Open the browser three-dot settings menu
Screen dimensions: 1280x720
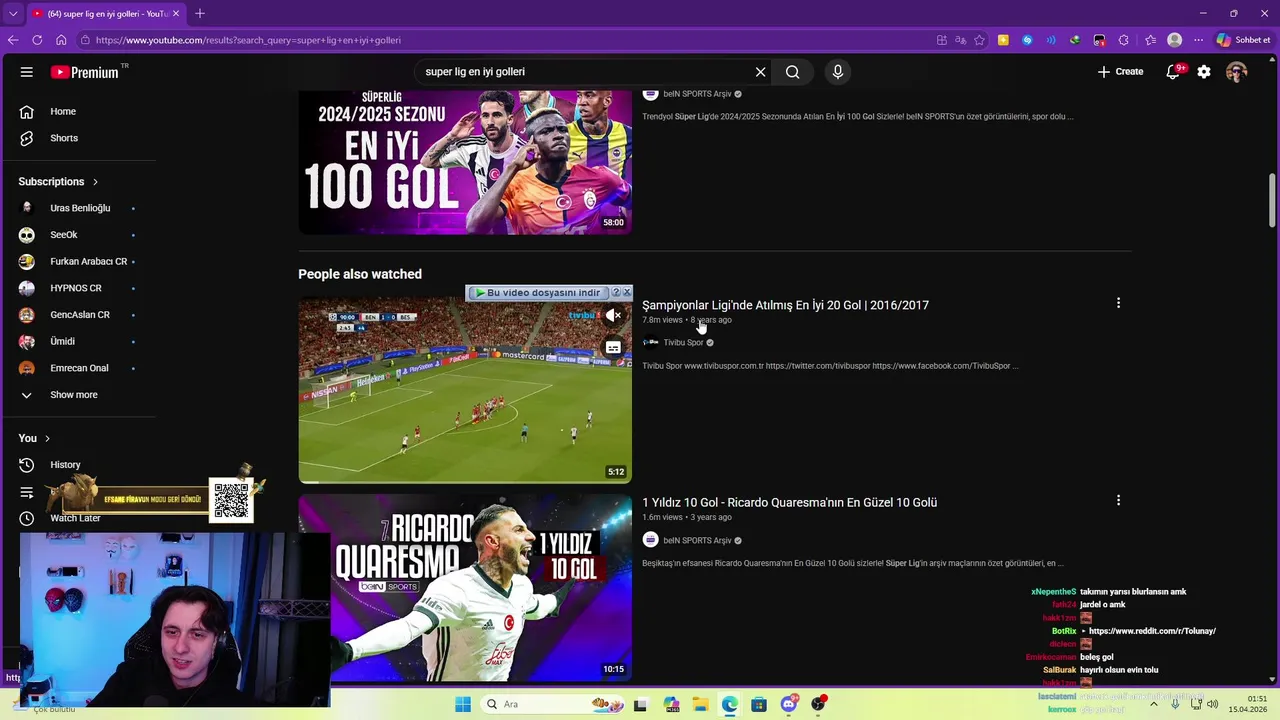pyautogui.click(x=1198, y=40)
